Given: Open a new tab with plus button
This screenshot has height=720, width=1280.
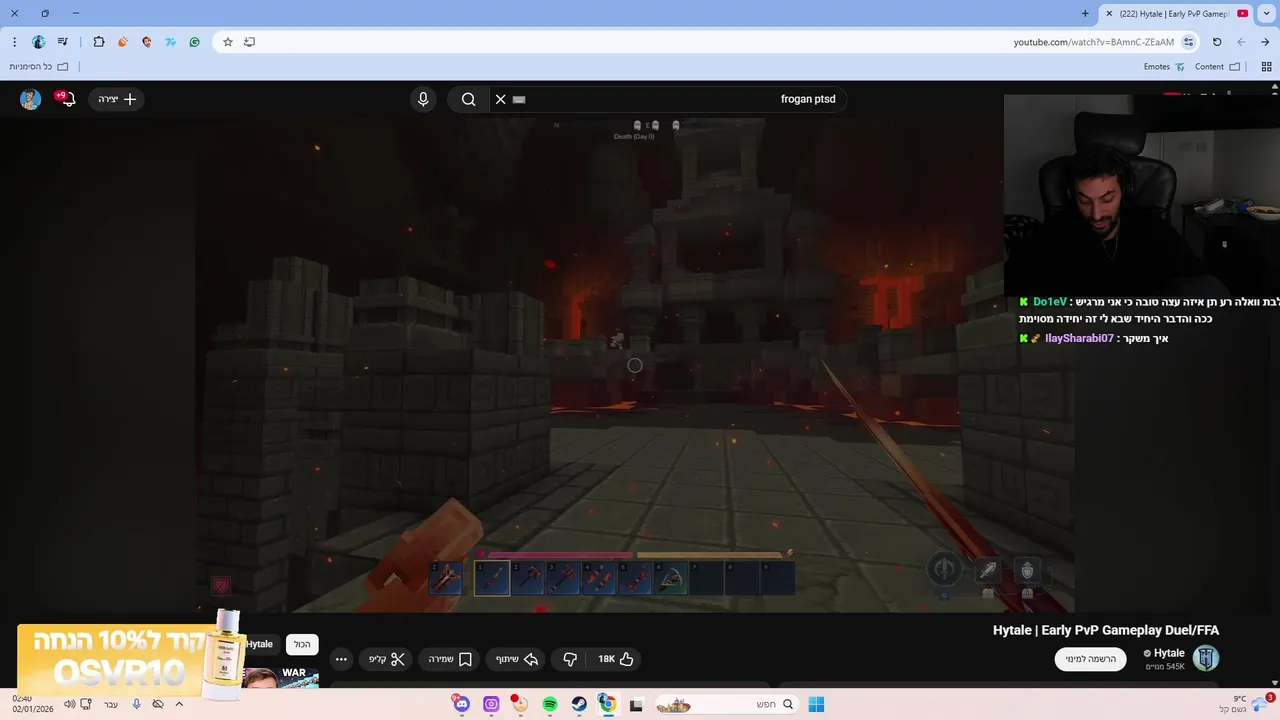Looking at the screenshot, I should click(1085, 14).
